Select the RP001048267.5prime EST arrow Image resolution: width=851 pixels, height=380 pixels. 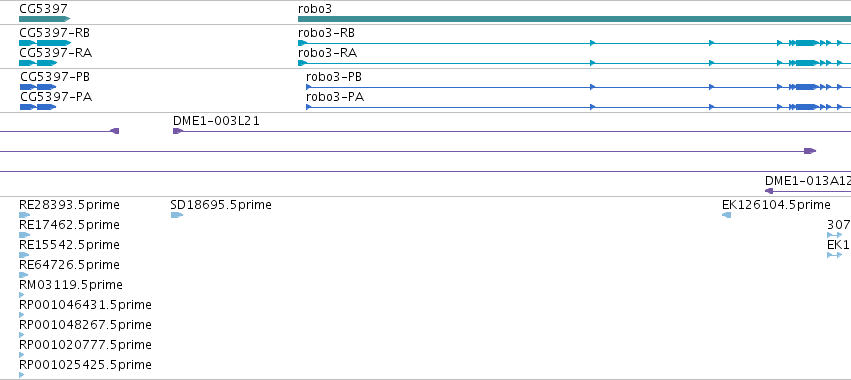pos(22,335)
